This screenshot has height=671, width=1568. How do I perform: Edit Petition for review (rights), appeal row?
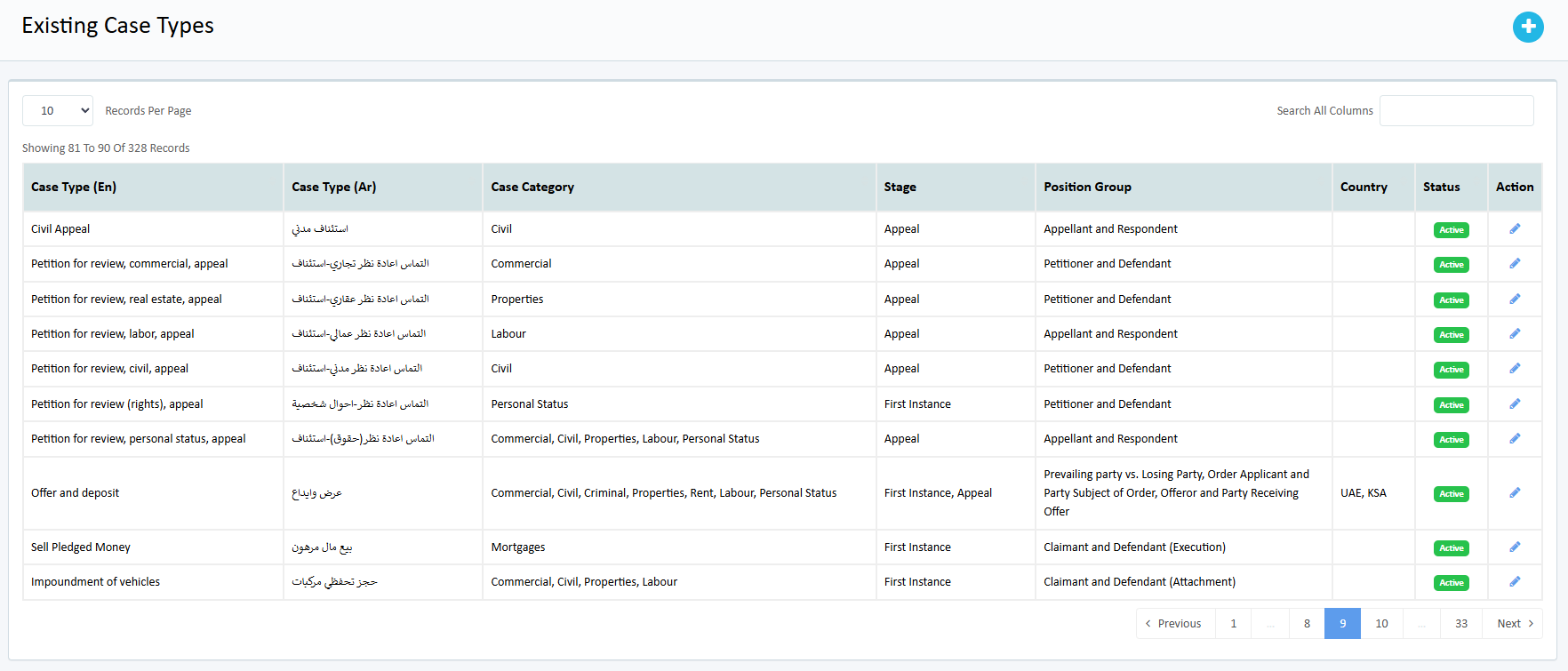tap(1515, 404)
